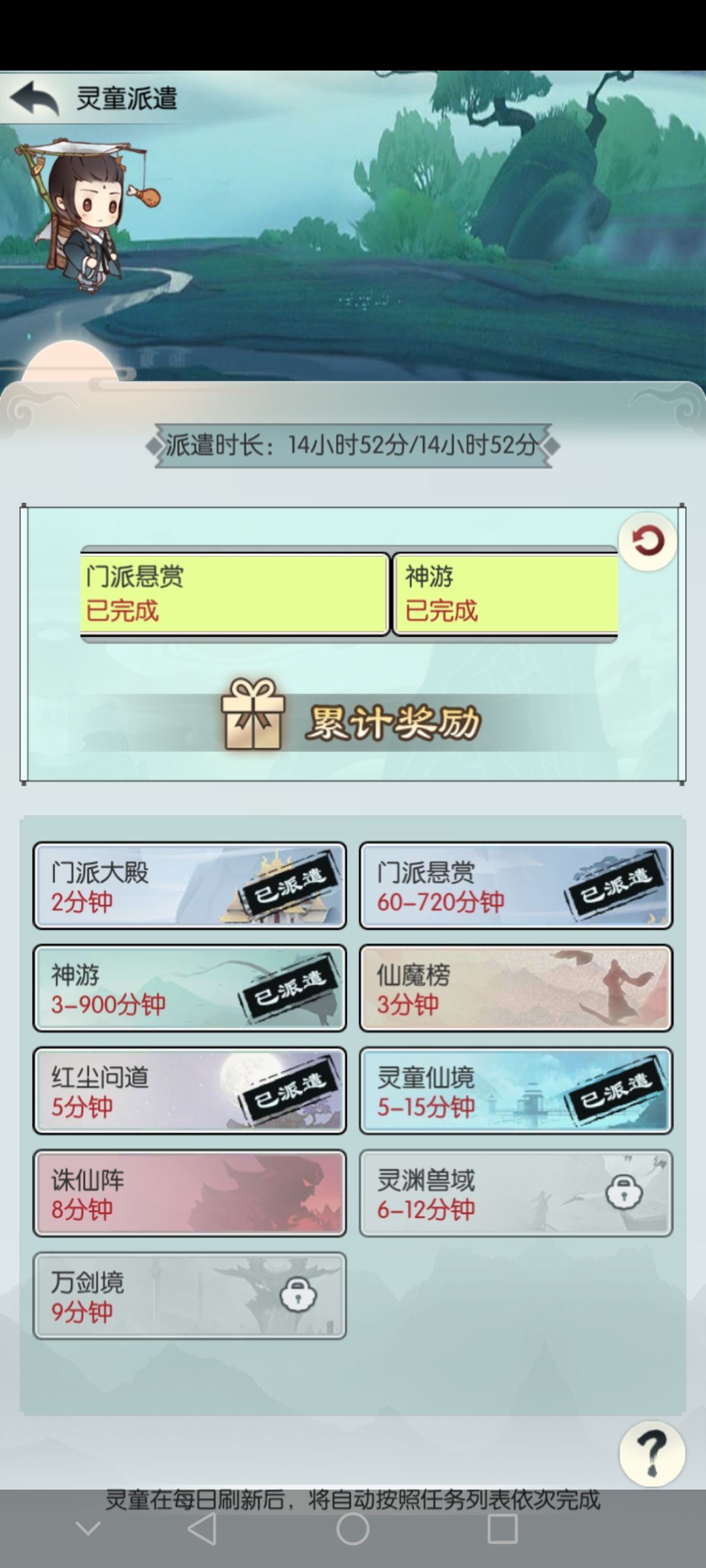
Task: Click the red refresh task list icon
Action: [x=647, y=541]
